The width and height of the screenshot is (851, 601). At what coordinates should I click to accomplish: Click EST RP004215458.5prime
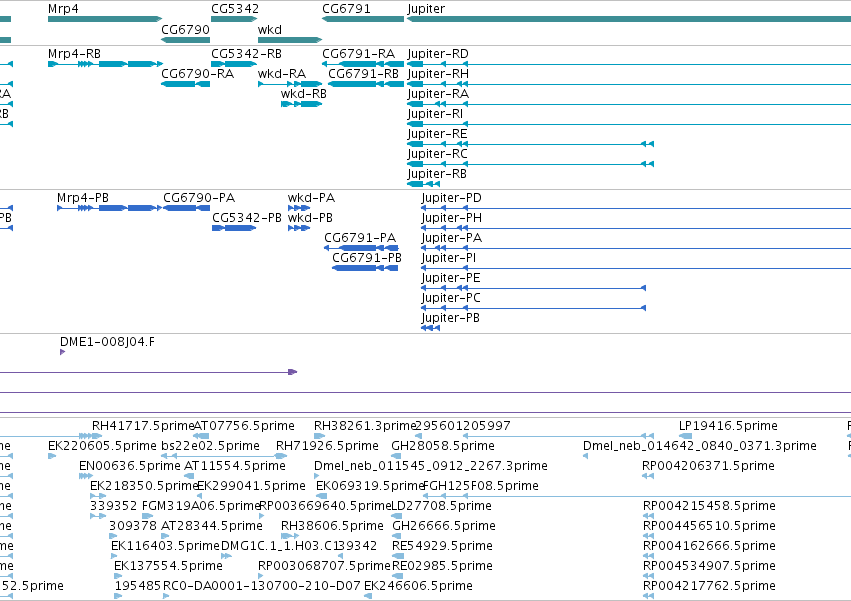(709, 506)
